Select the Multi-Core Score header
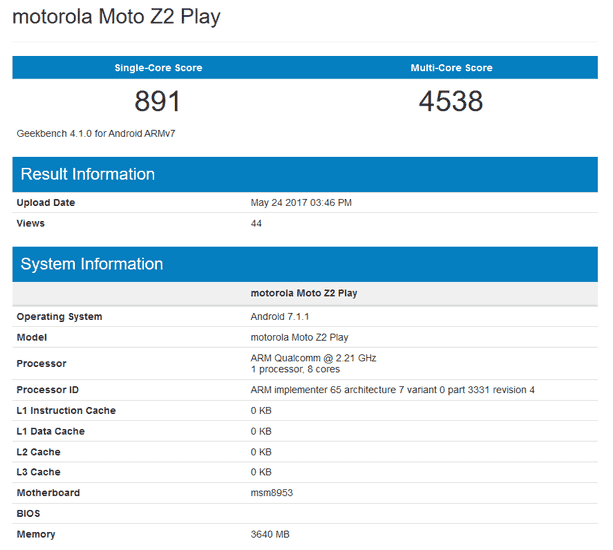 pyautogui.click(x=451, y=68)
